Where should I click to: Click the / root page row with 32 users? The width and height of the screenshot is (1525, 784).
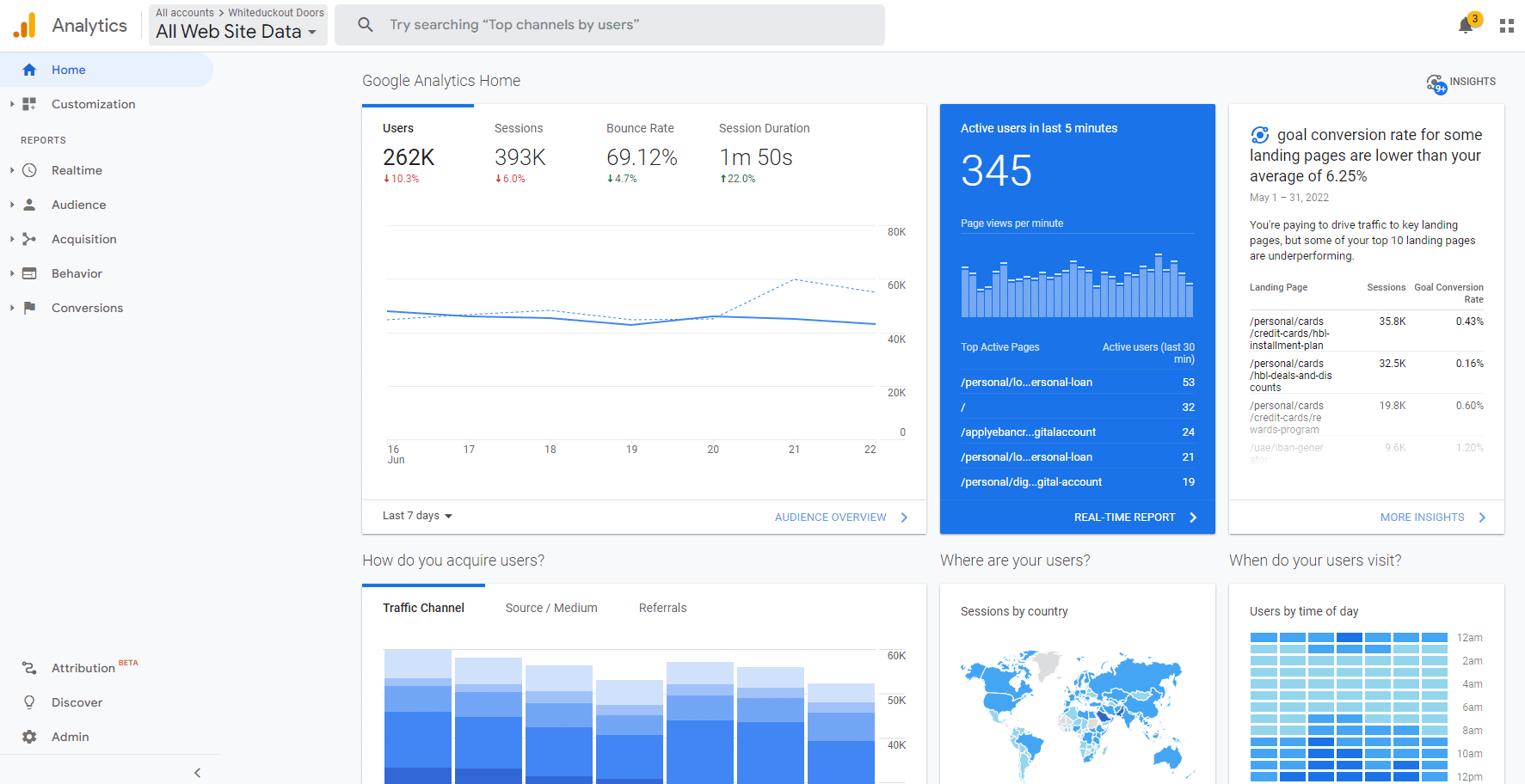1078,407
